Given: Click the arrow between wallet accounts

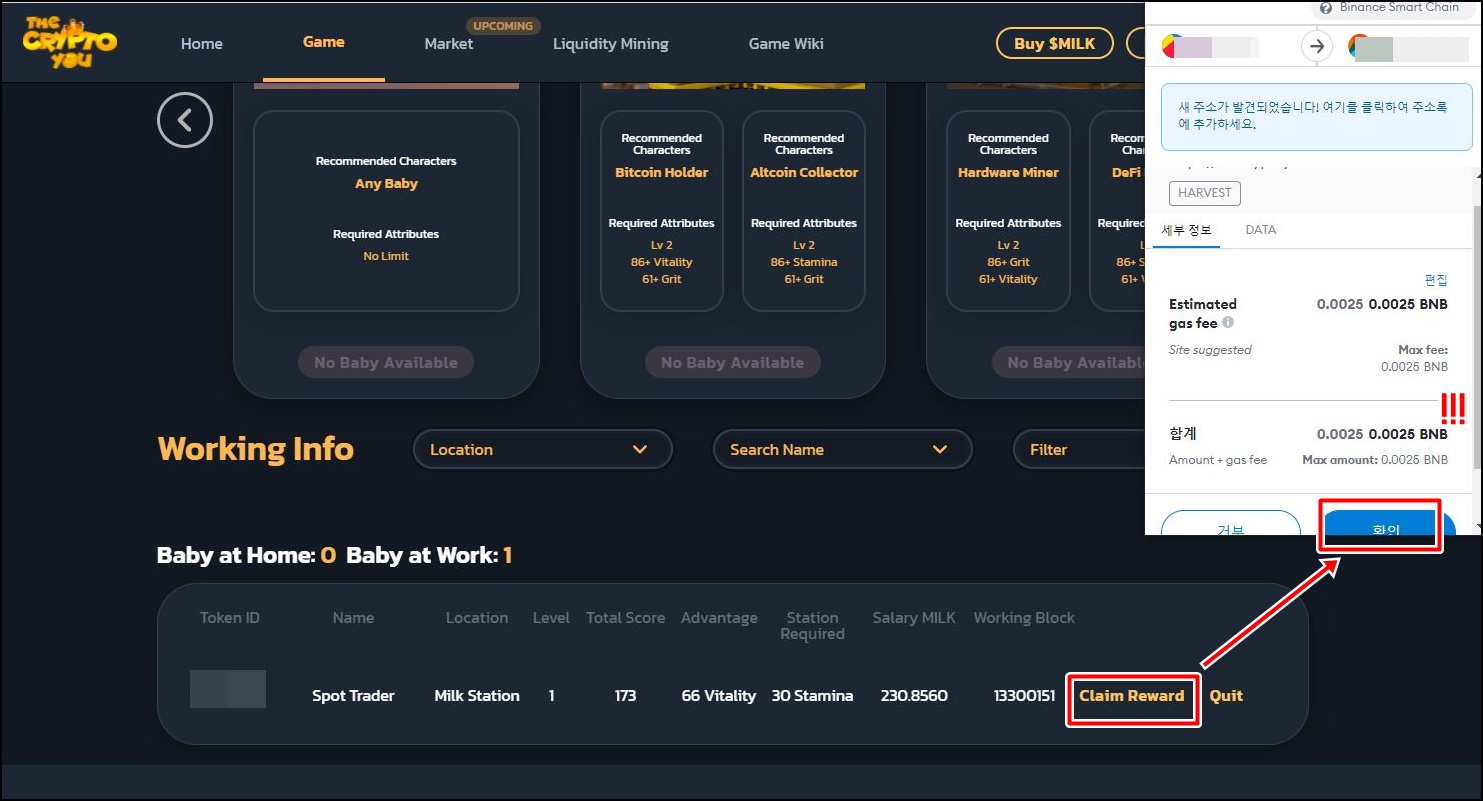Looking at the screenshot, I should (x=1317, y=46).
